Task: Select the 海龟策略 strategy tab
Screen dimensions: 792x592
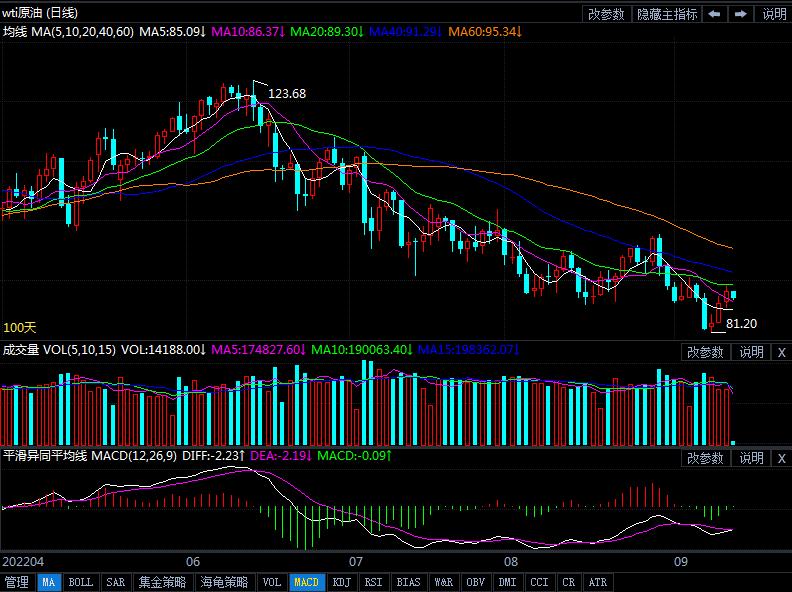Action: pyautogui.click(x=224, y=582)
